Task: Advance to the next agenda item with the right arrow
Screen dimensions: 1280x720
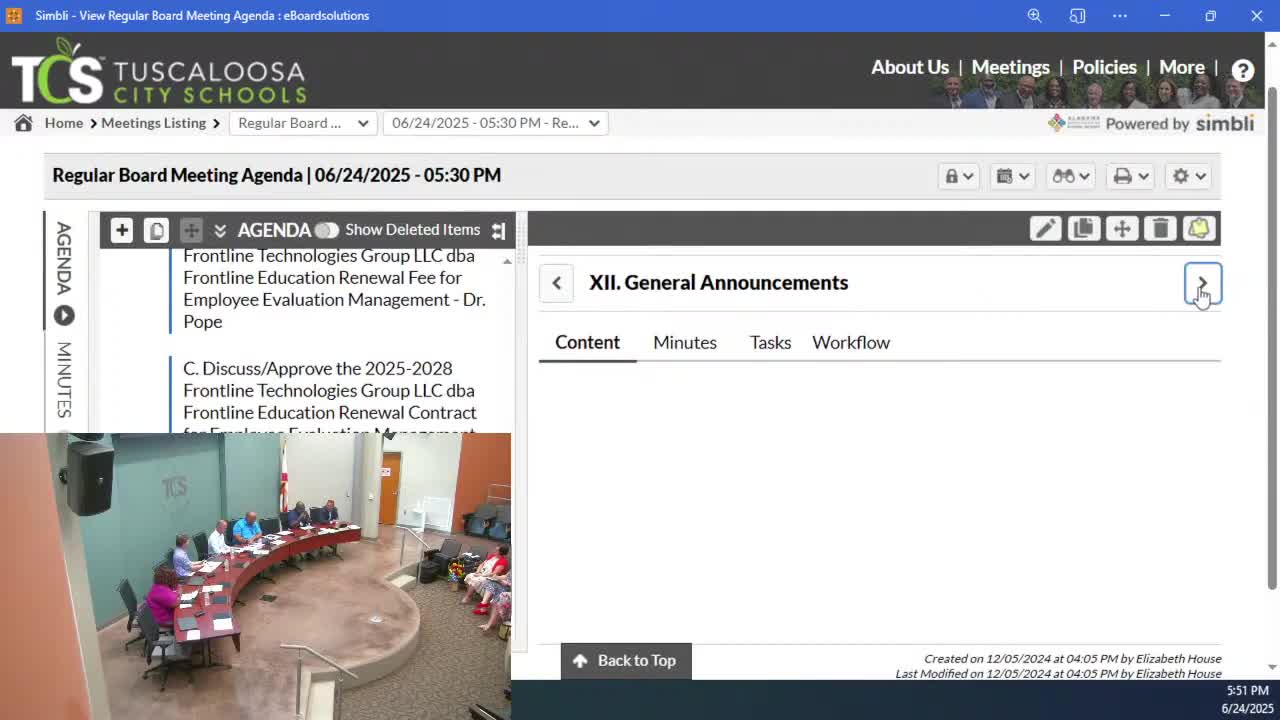Action: pyautogui.click(x=1202, y=283)
